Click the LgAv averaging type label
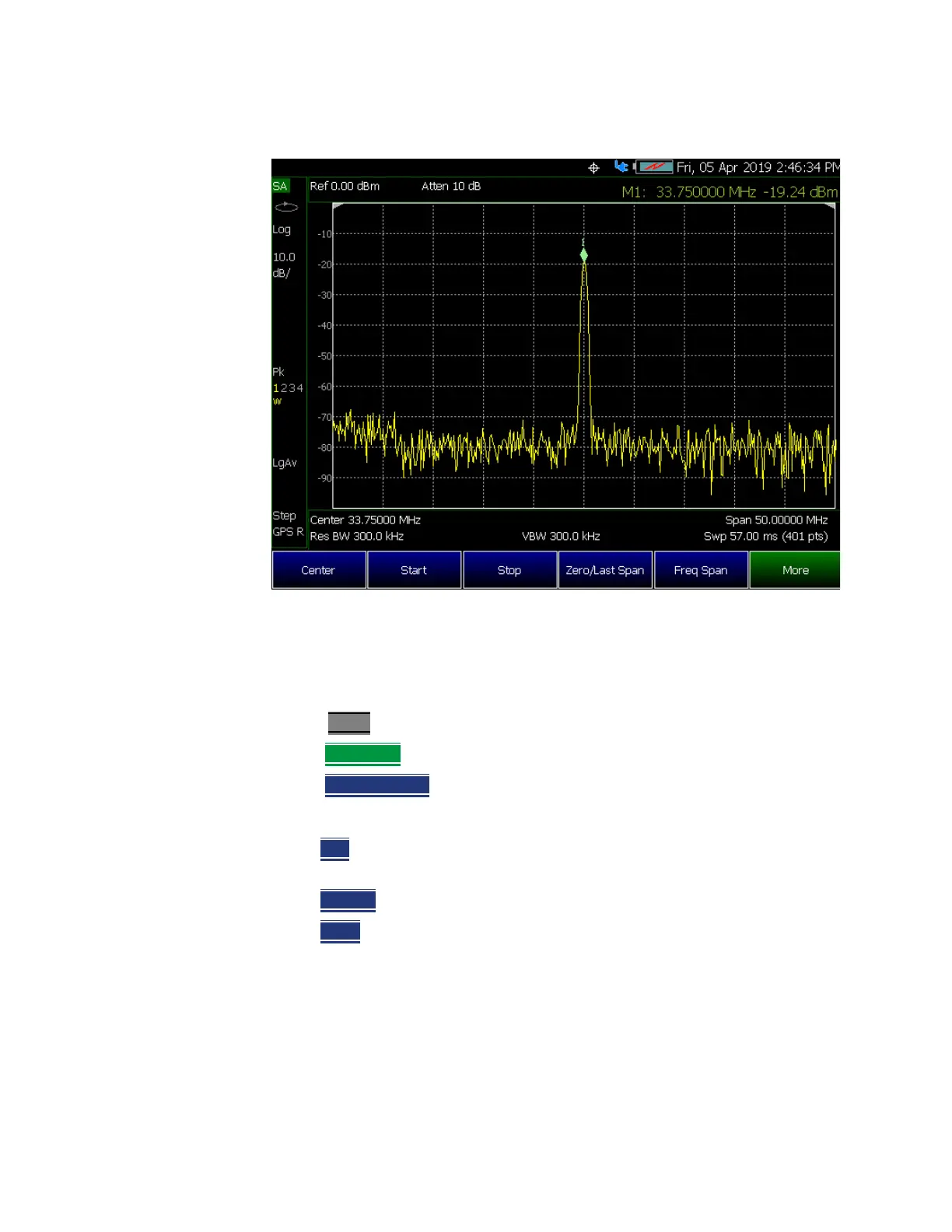The width and height of the screenshot is (952, 1232). pos(285,463)
